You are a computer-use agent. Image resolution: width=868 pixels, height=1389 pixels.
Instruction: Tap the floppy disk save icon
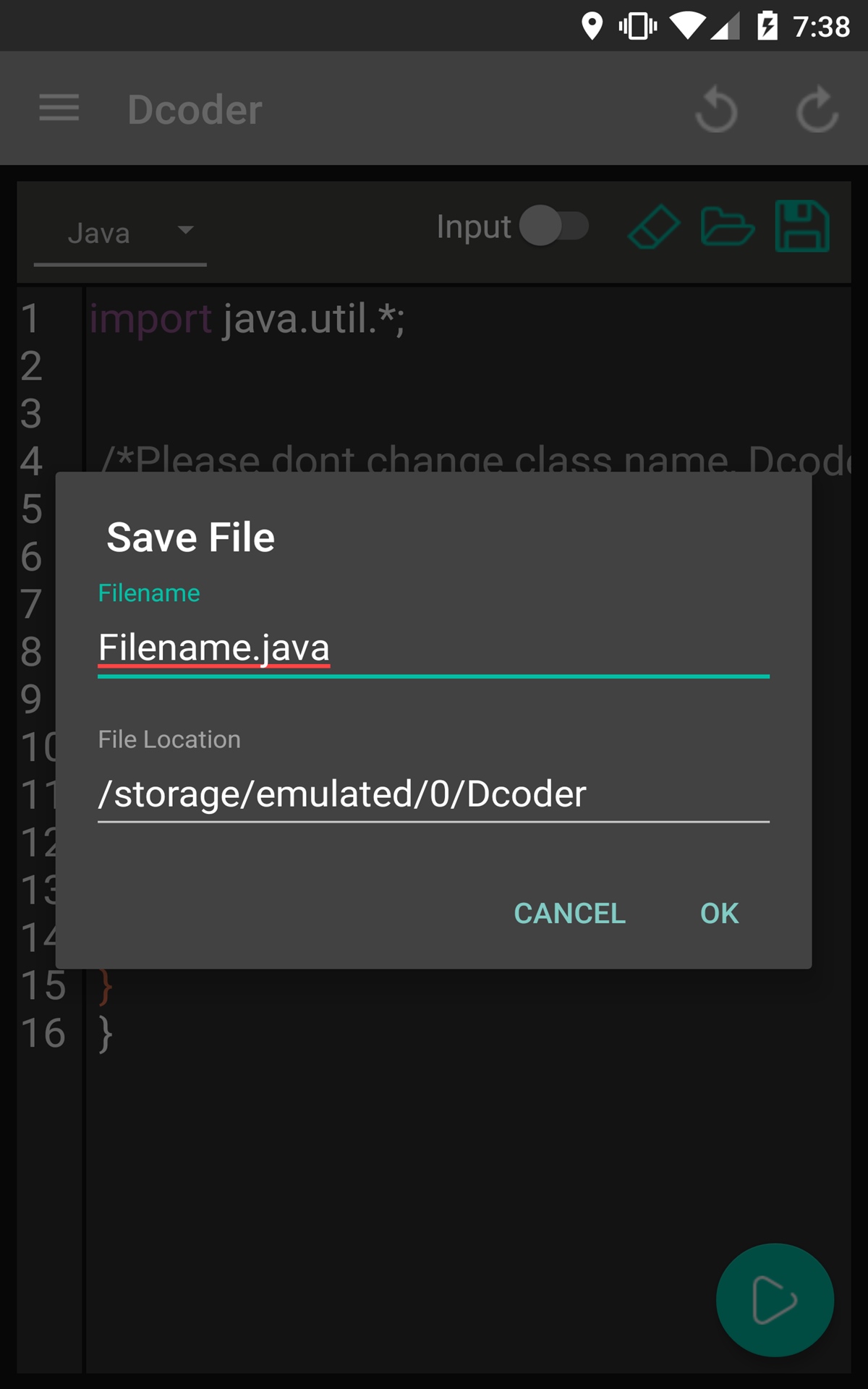click(802, 226)
